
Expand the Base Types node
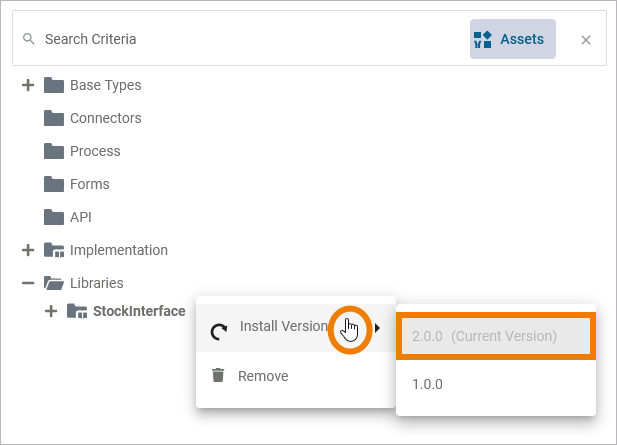(28, 86)
